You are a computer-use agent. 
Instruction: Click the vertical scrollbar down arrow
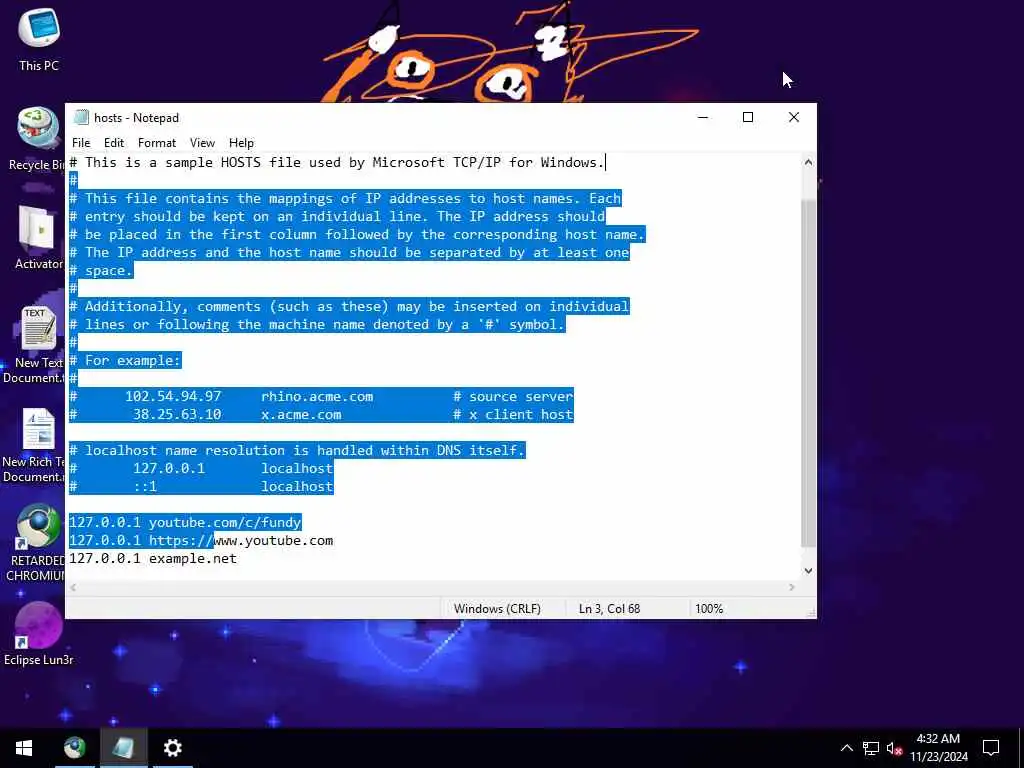point(808,571)
